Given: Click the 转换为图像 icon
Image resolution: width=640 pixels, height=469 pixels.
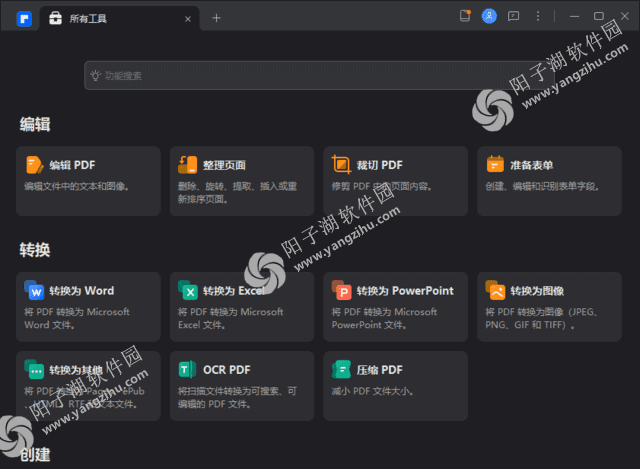Looking at the screenshot, I should click(495, 290).
